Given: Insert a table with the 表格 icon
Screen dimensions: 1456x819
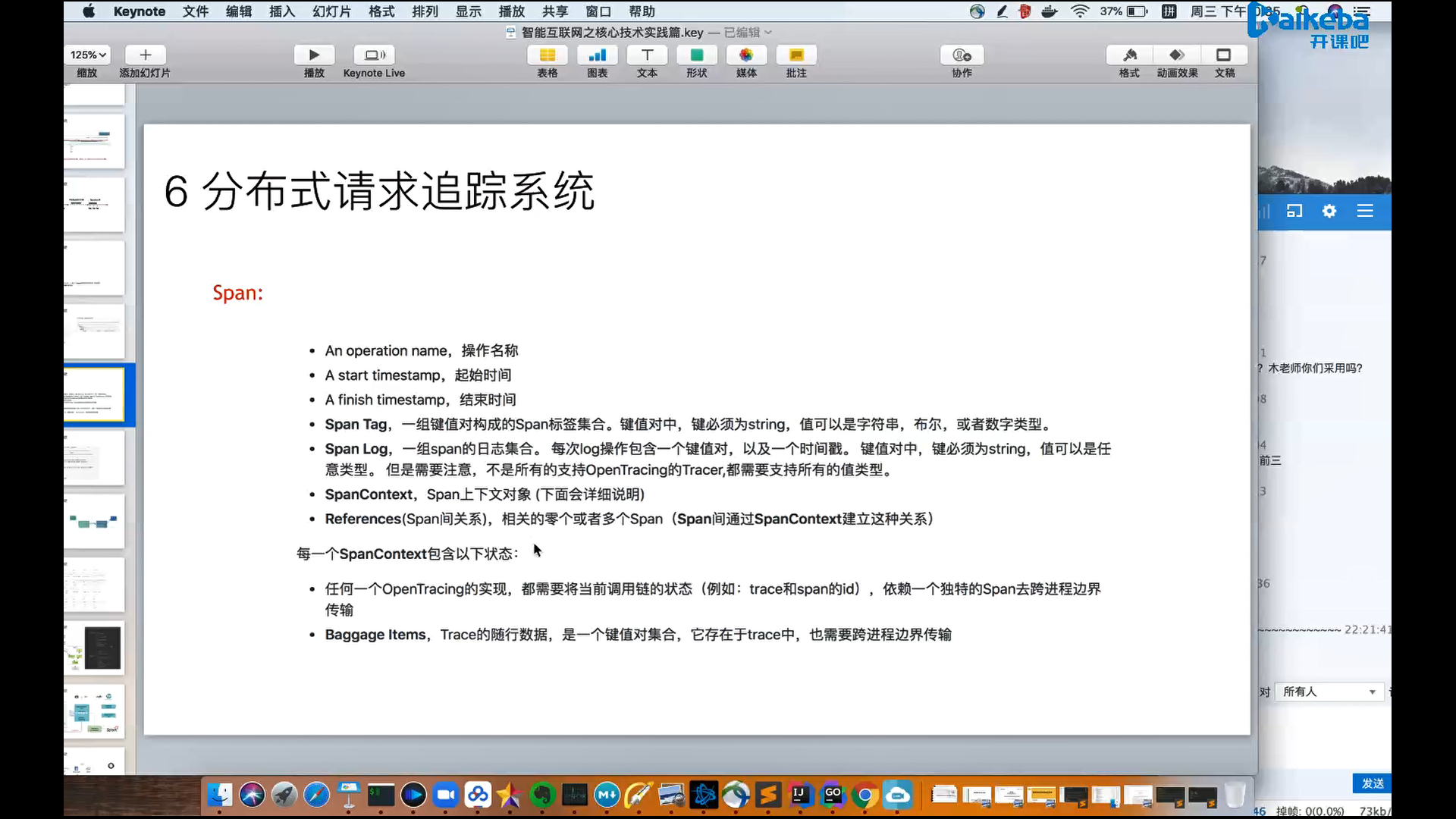Looking at the screenshot, I should tap(547, 55).
